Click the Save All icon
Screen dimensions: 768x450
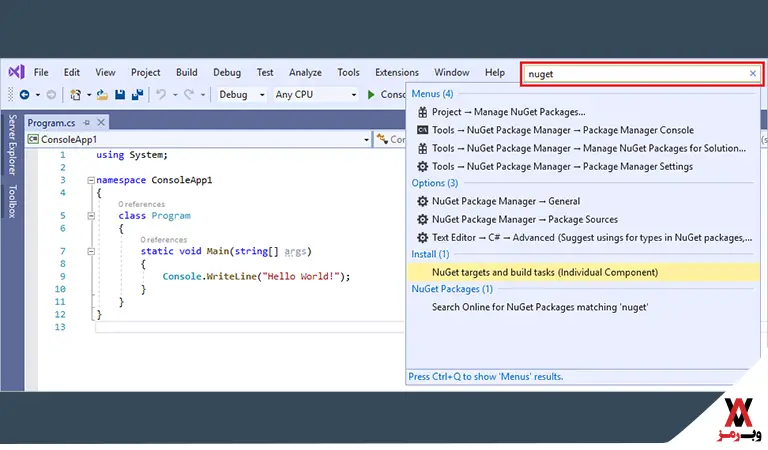pos(138,95)
